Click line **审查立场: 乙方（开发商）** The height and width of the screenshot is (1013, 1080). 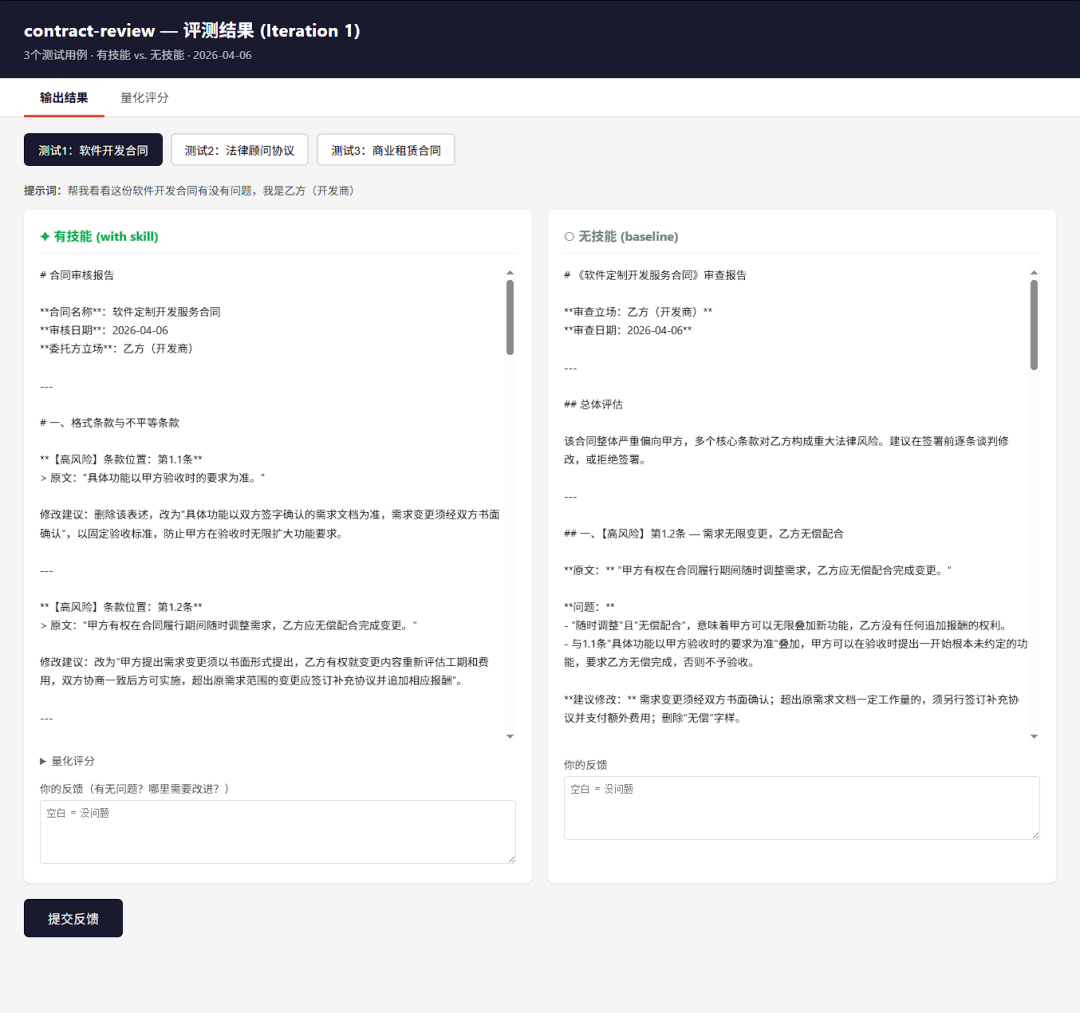coord(638,312)
